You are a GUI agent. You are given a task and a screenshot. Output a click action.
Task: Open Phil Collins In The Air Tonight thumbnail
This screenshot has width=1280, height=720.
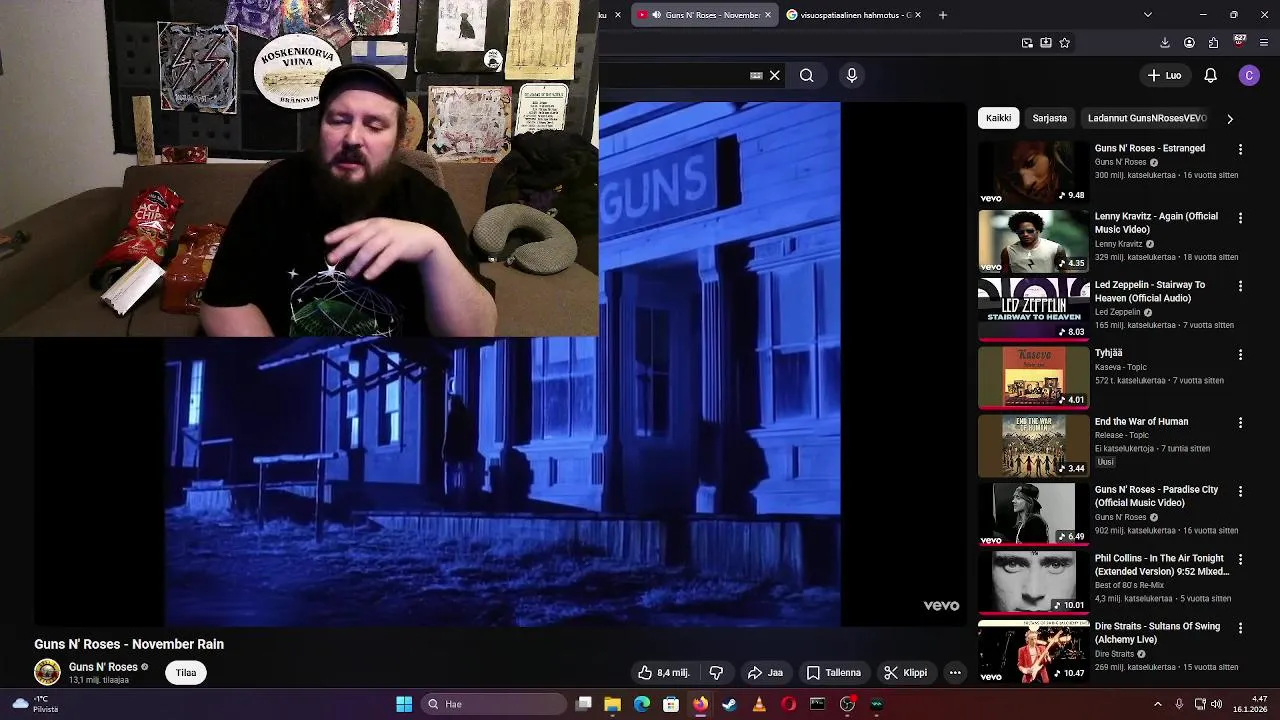click(1033, 582)
